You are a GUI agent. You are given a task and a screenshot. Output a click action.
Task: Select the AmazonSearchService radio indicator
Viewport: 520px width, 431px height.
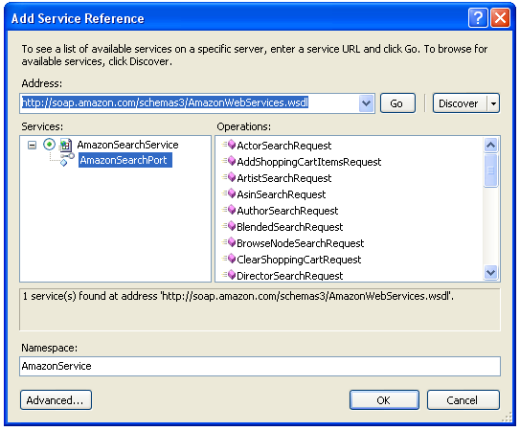click(x=49, y=144)
